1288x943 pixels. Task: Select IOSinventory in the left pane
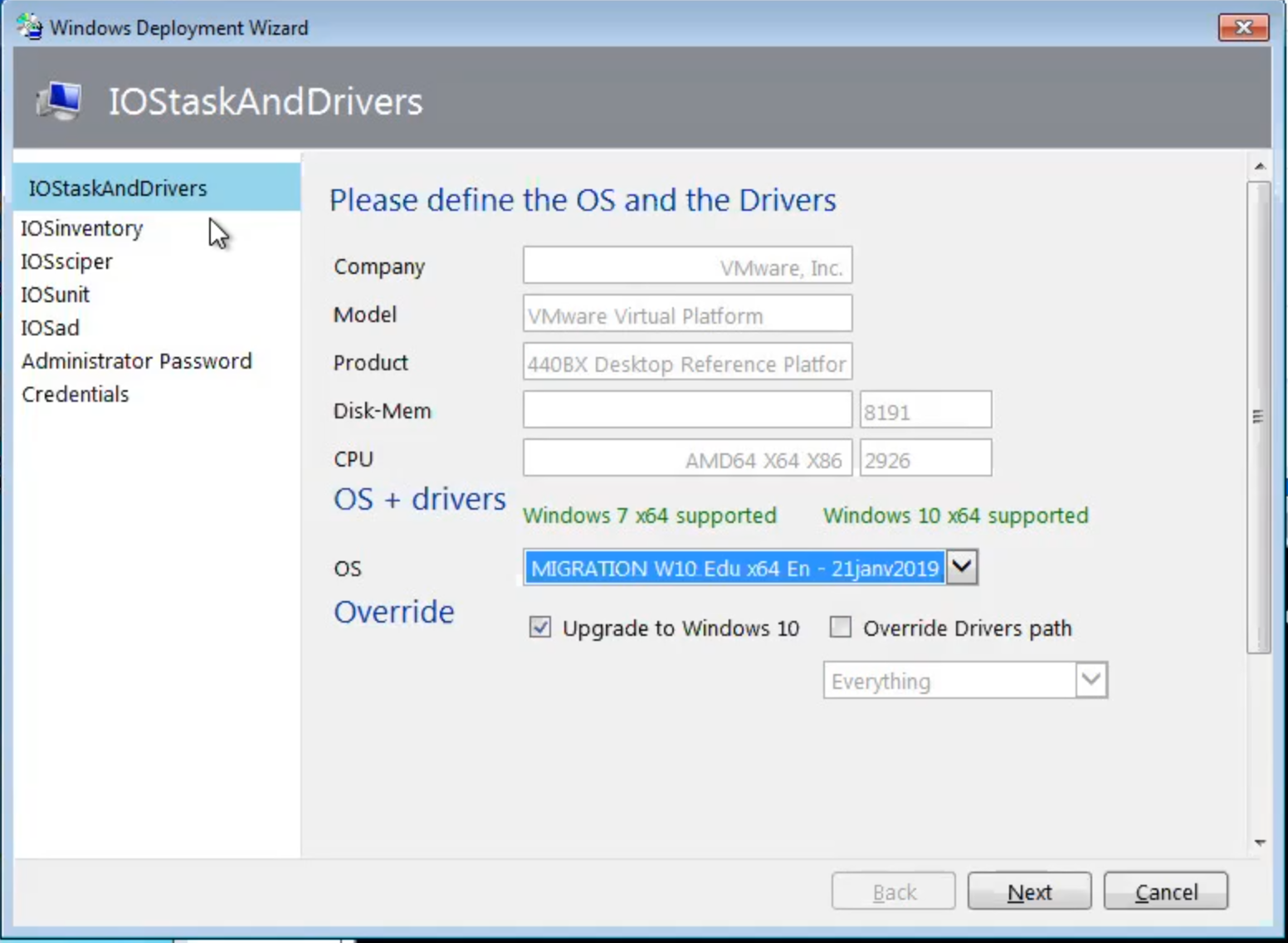[81, 228]
